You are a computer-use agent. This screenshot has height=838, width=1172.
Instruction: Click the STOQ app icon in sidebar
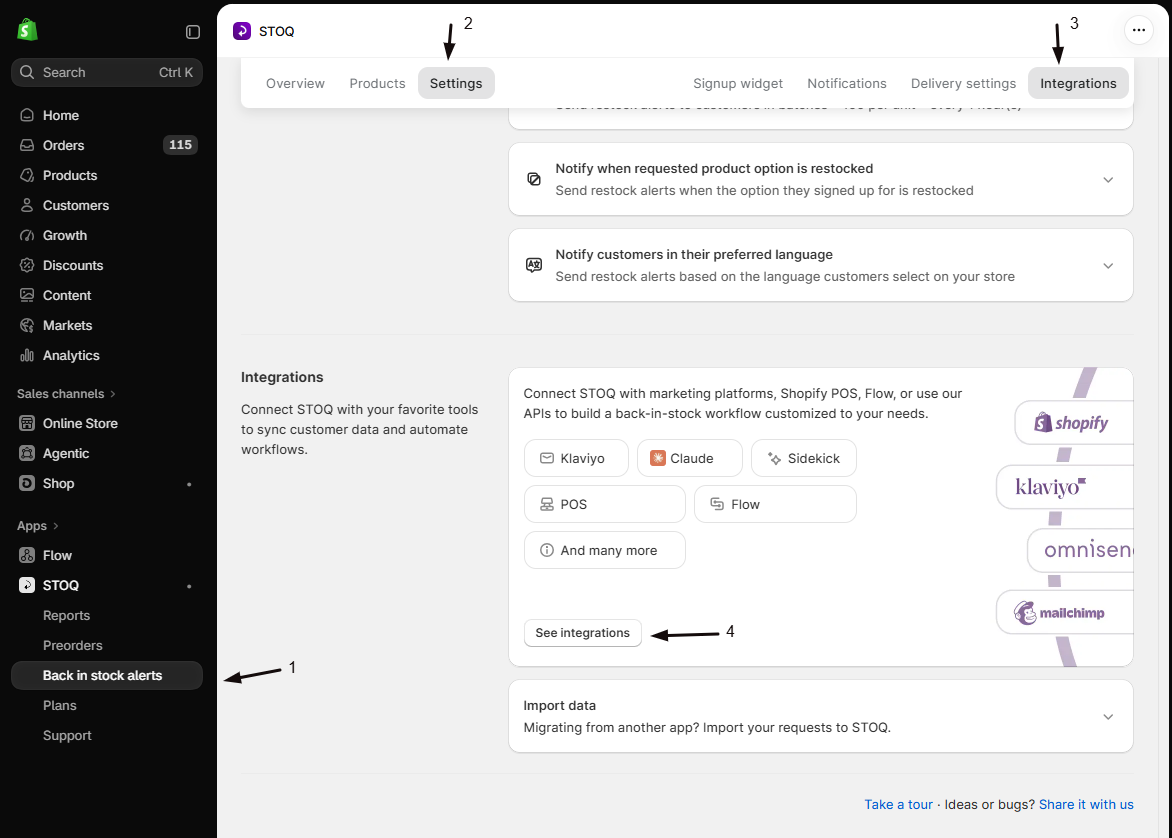27,585
